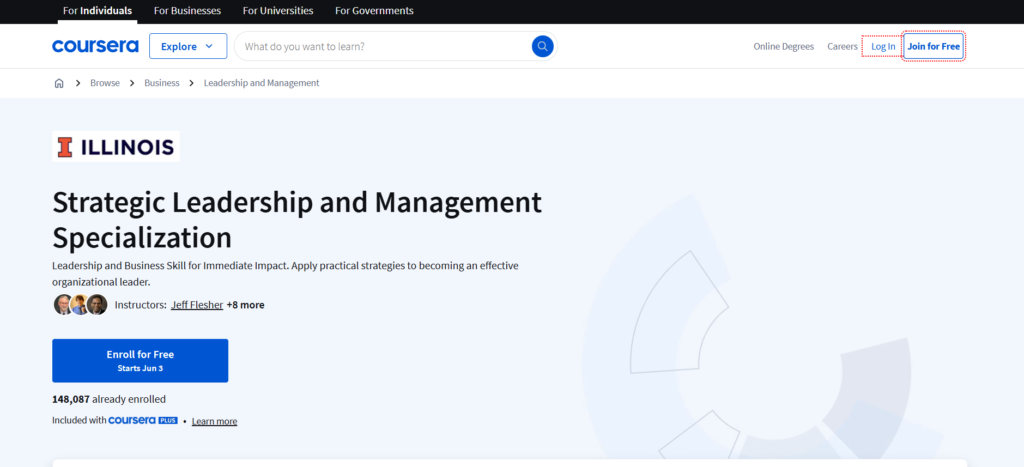This screenshot has height=467, width=1024.
Task: Open Careers link
Action: coord(842,46)
